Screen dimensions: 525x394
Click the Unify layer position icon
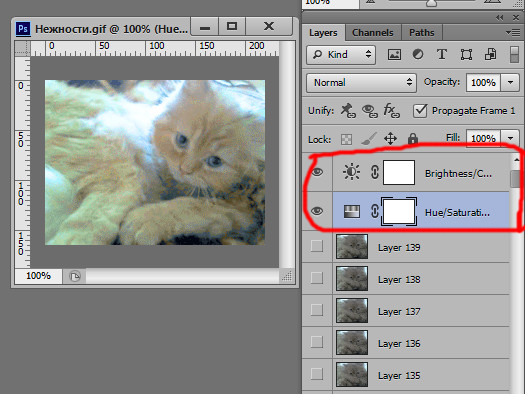click(348, 110)
